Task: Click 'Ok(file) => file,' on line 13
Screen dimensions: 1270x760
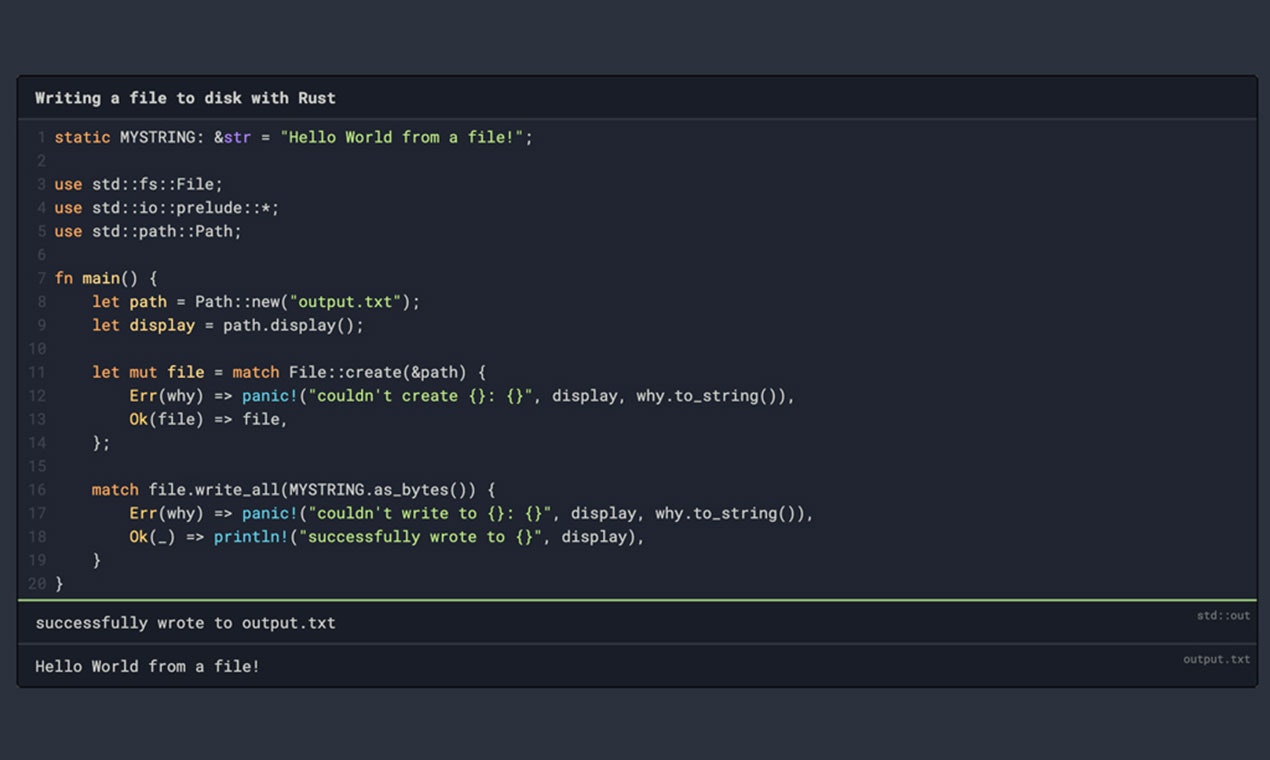Action: tap(209, 419)
